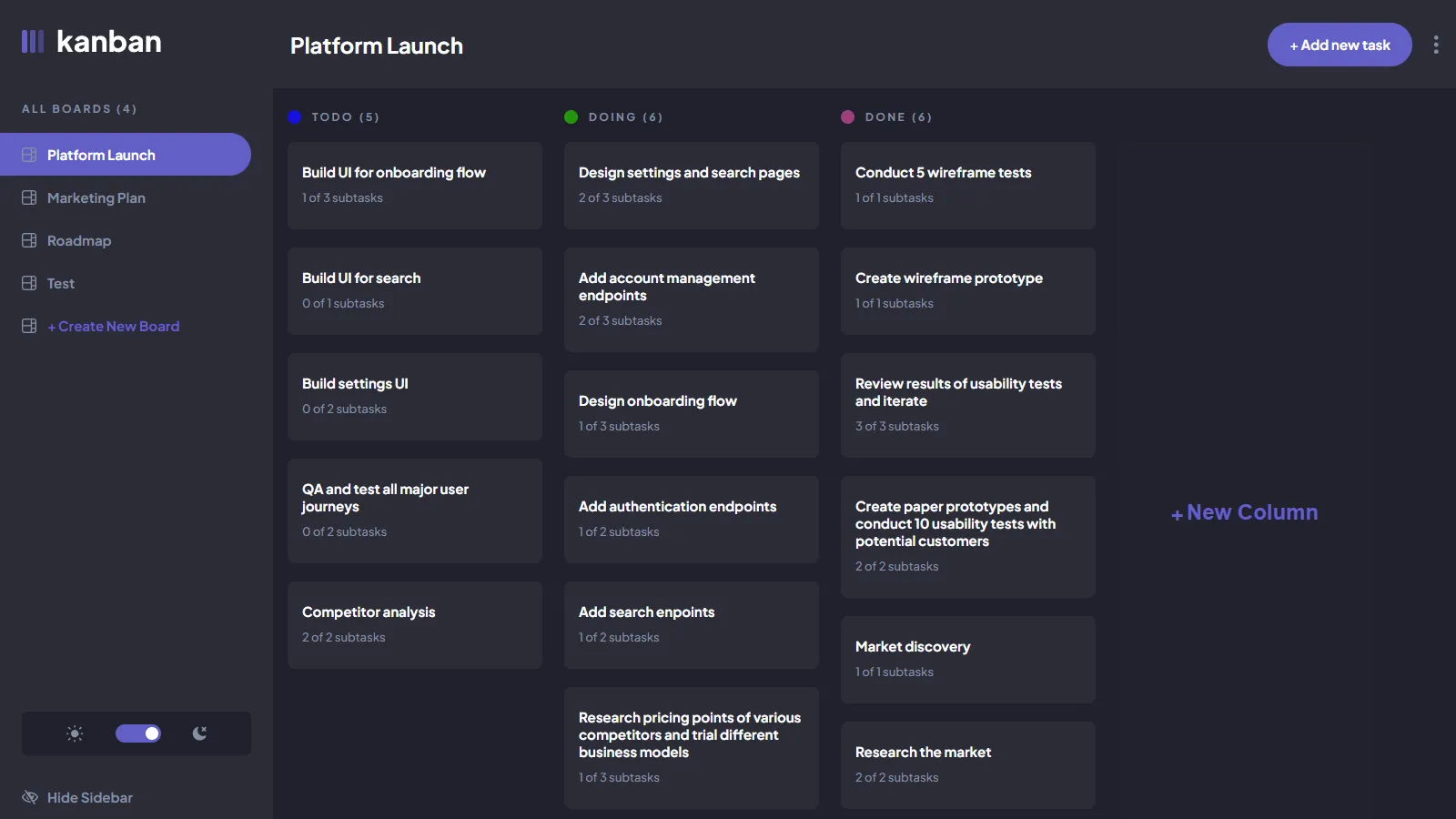Click the board icon beside Test
Image resolution: width=1456 pixels, height=819 pixels.
click(28, 283)
